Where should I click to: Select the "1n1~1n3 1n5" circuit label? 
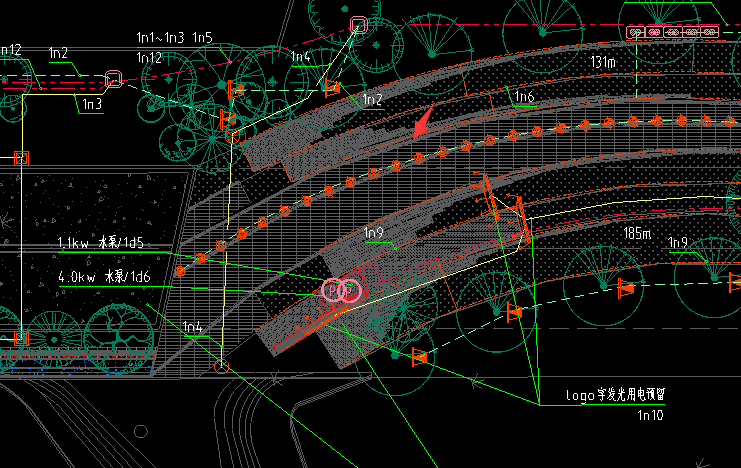pyautogui.click(x=174, y=38)
